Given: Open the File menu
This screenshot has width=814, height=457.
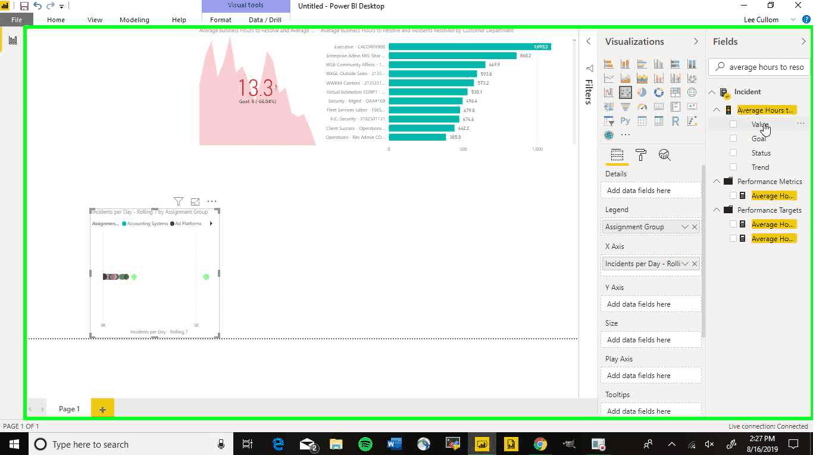Looking at the screenshot, I should pos(17,20).
